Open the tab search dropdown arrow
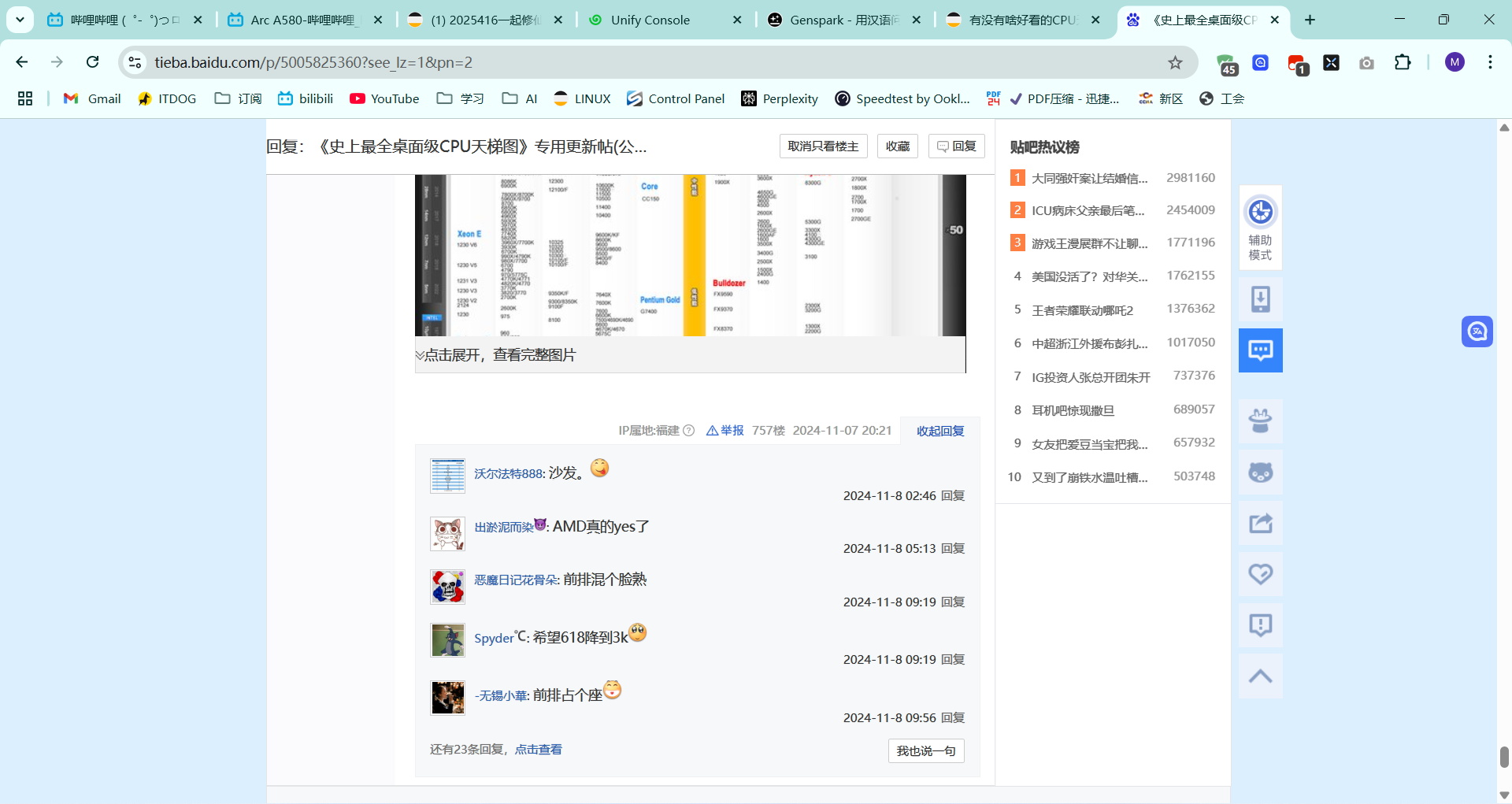 (x=20, y=20)
